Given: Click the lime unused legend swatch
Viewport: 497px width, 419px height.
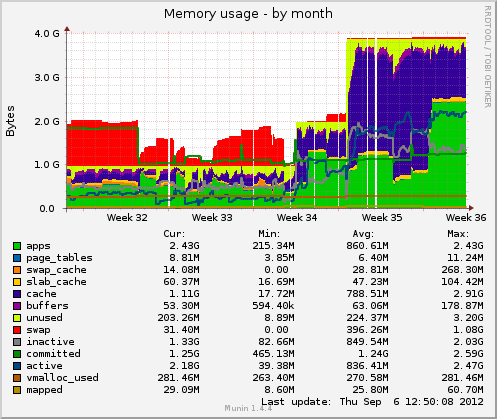Looking at the screenshot, I should pos(17,318).
